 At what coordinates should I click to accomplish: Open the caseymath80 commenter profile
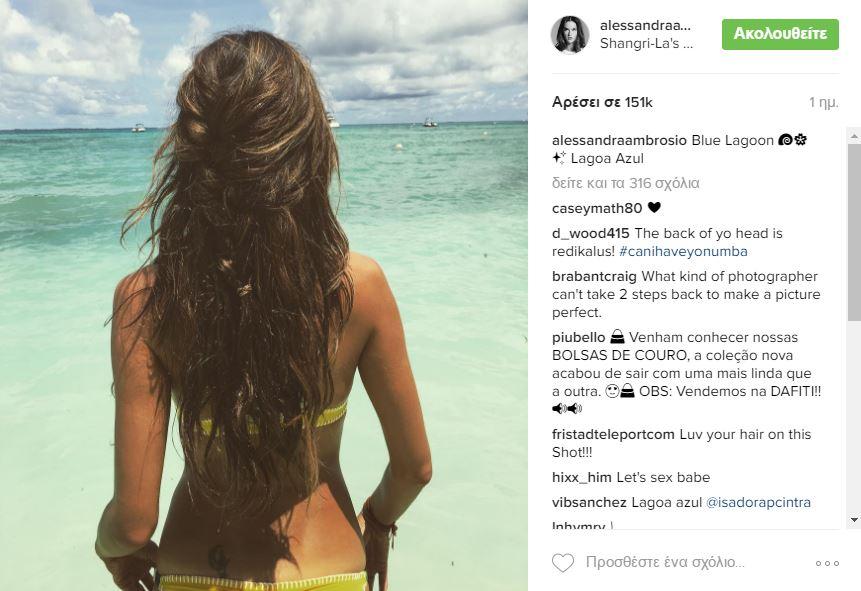point(597,208)
